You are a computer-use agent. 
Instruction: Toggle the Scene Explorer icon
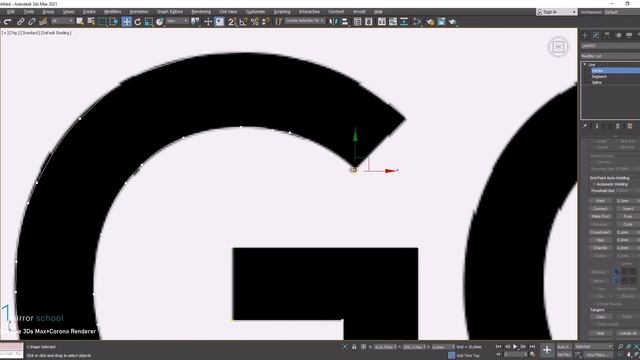pos(358,22)
